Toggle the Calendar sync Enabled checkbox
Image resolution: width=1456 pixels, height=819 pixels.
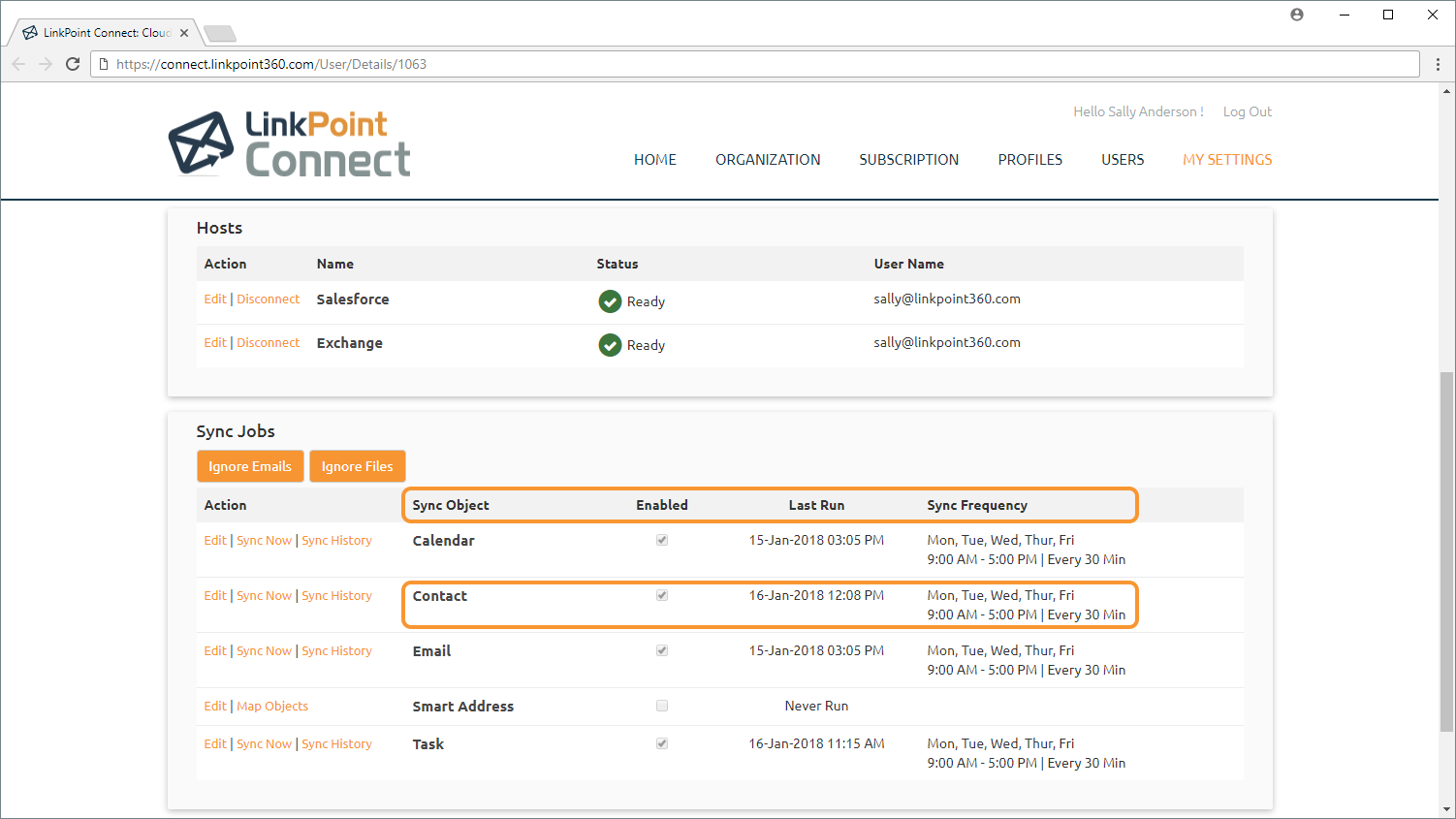662,540
